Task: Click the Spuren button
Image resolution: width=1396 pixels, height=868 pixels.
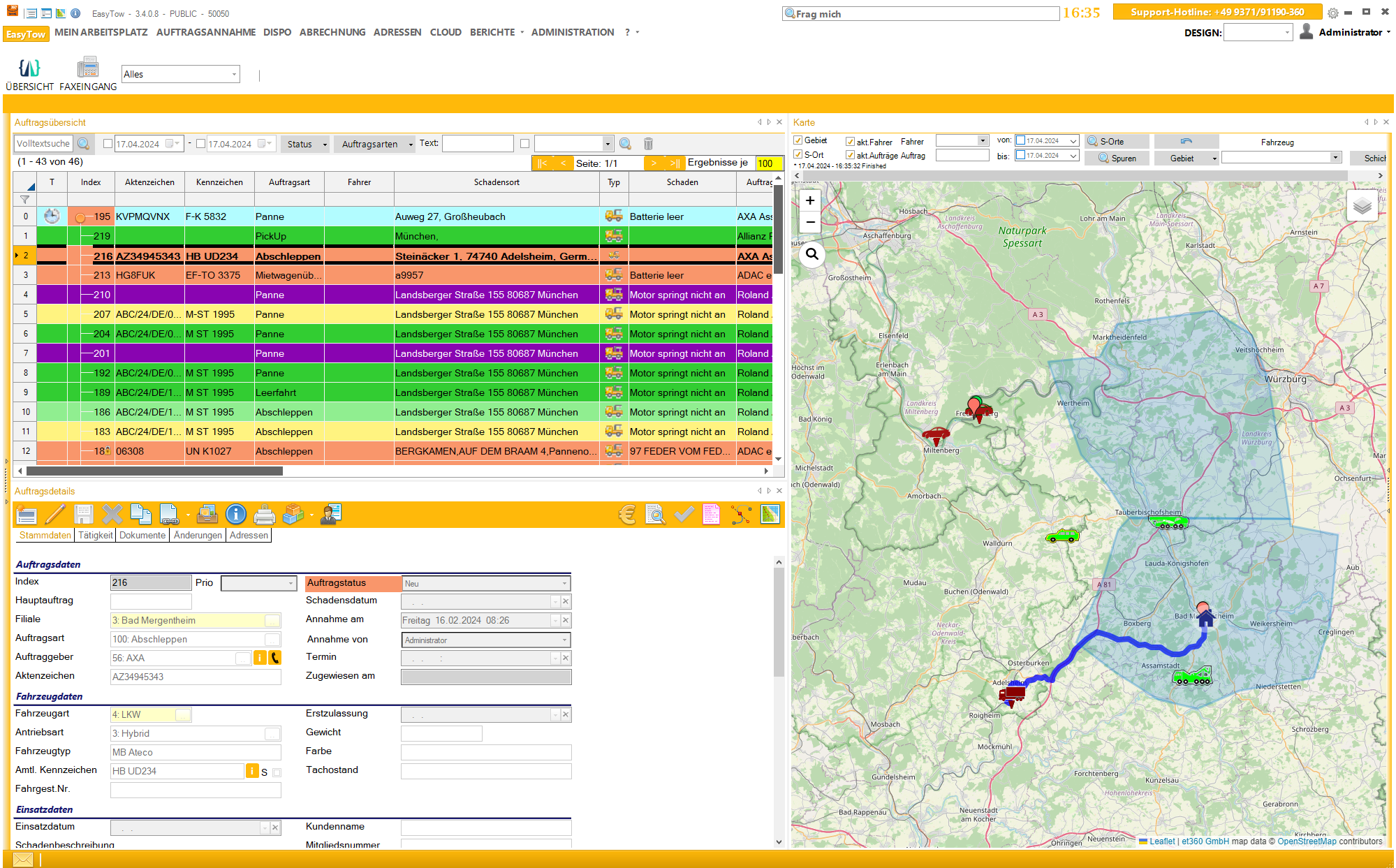Action: pyautogui.click(x=1117, y=159)
